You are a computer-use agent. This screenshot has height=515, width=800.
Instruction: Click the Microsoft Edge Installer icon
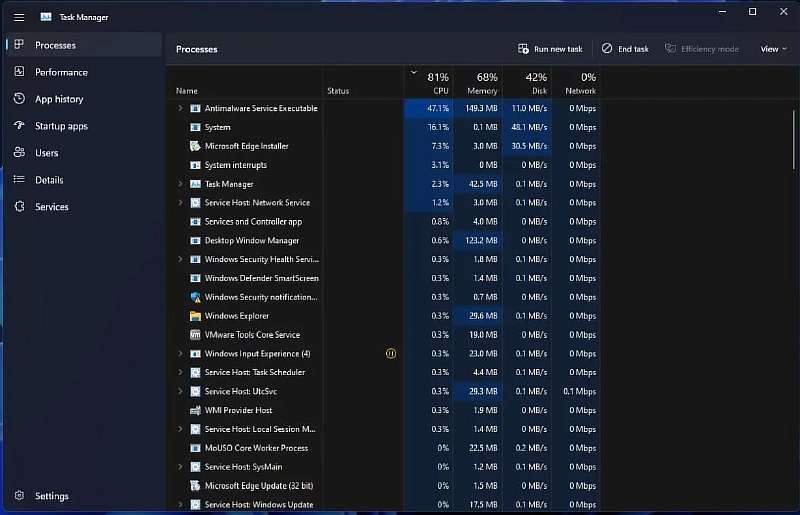pos(195,146)
